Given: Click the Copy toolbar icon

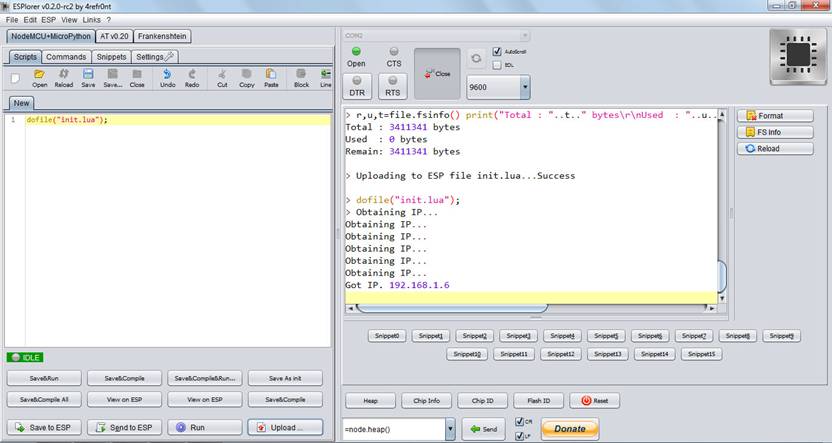Looking at the screenshot, I should point(246,78).
